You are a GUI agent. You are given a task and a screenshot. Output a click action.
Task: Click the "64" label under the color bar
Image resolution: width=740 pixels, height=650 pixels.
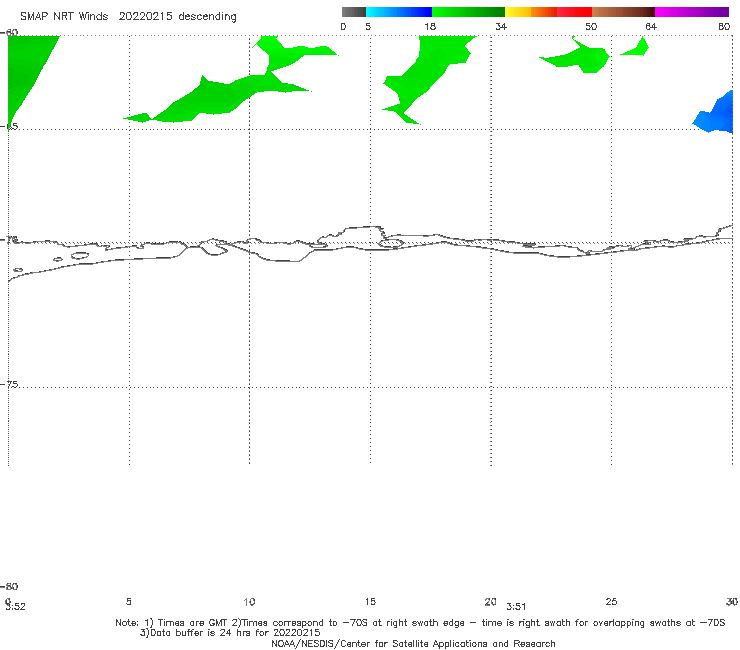pyautogui.click(x=651, y=27)
